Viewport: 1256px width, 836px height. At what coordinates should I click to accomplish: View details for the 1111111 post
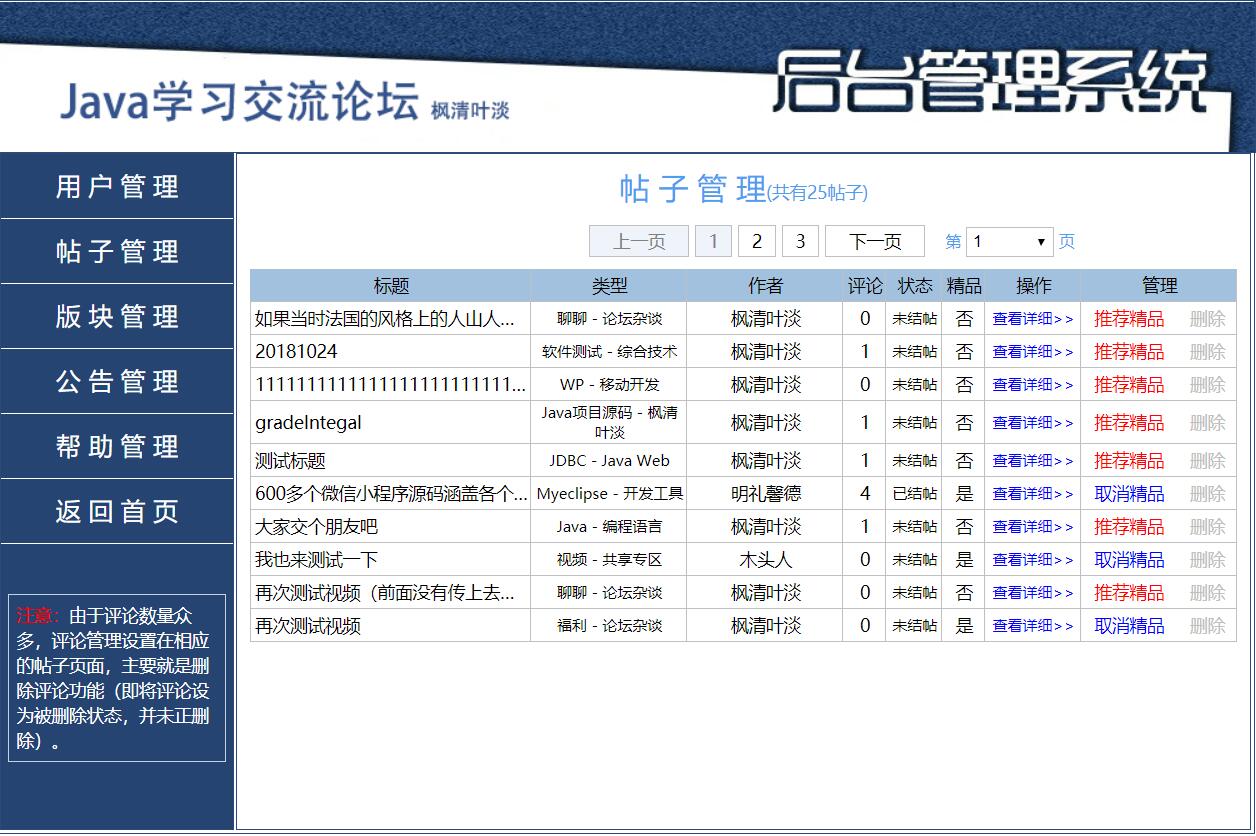click(x=1033, y=385)
